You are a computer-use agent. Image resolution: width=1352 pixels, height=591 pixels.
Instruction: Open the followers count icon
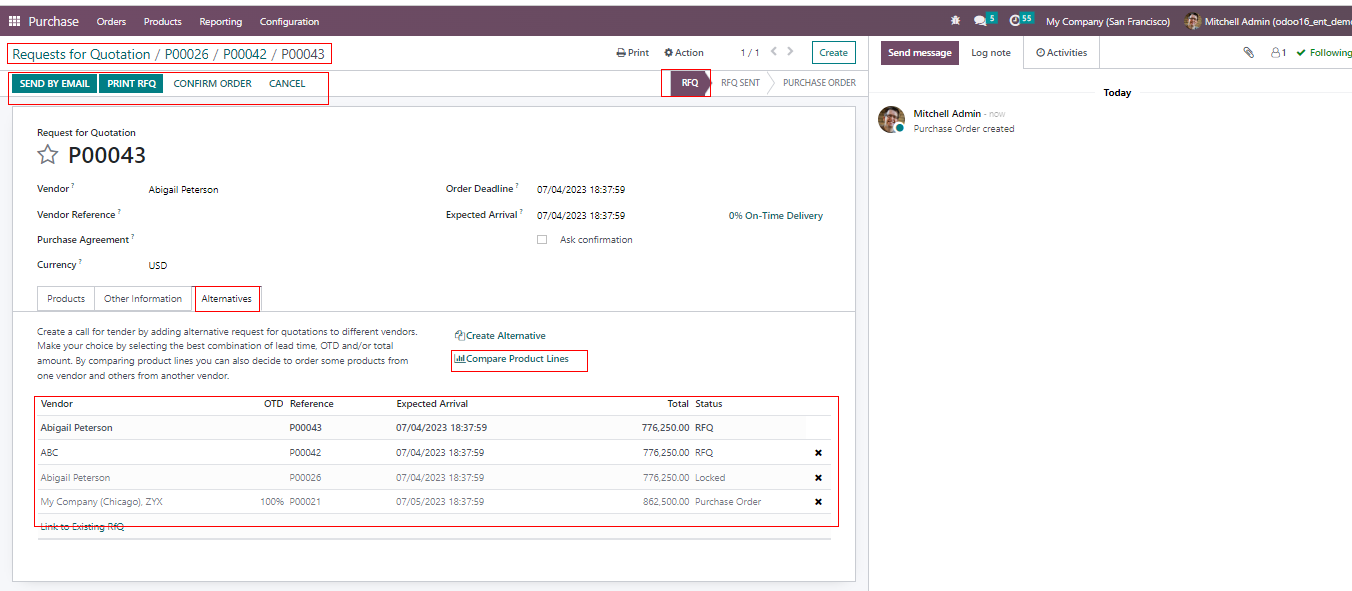tap(1277, 53)
